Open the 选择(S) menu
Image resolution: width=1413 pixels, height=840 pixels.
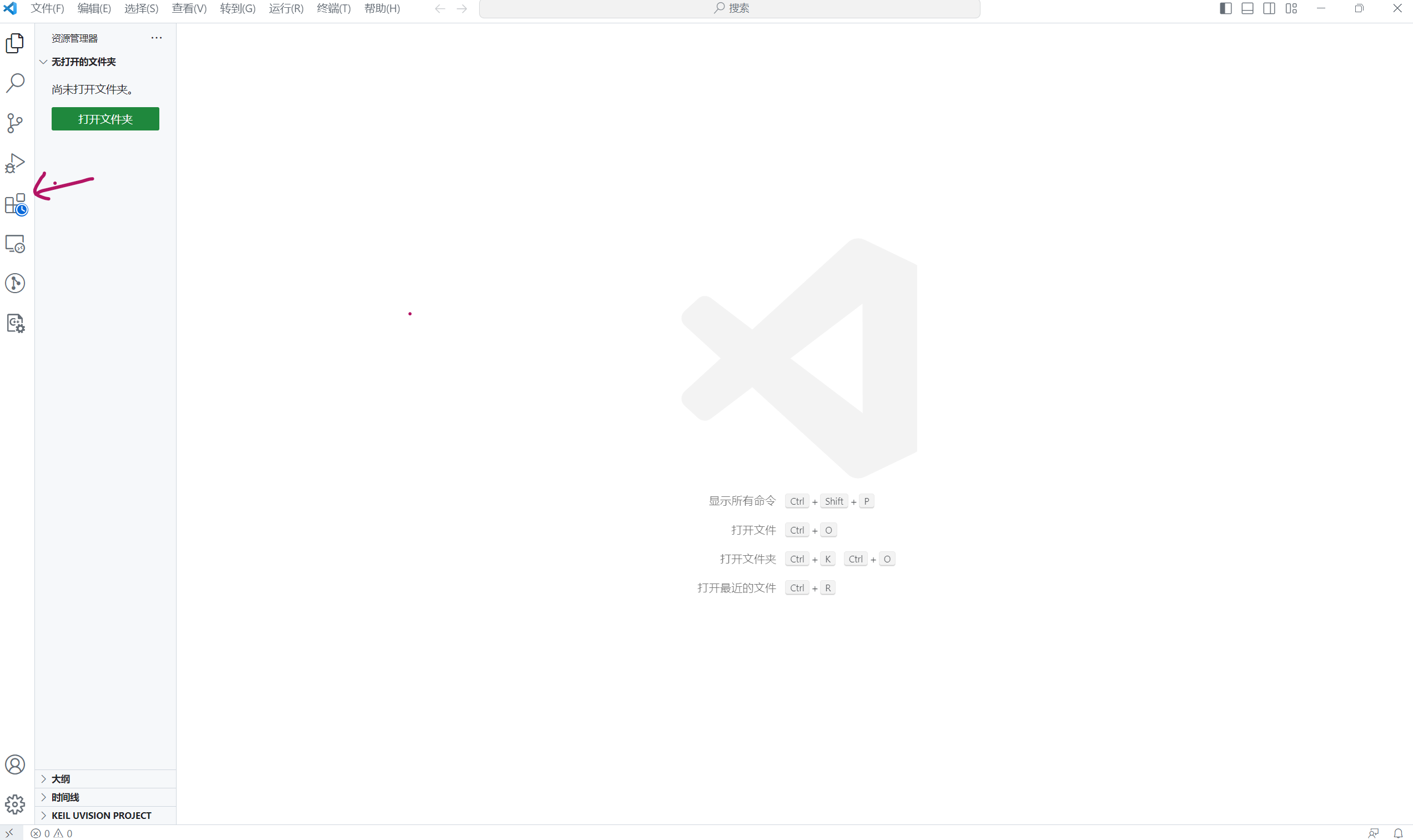pyautogui.click(x=142, y=8)
